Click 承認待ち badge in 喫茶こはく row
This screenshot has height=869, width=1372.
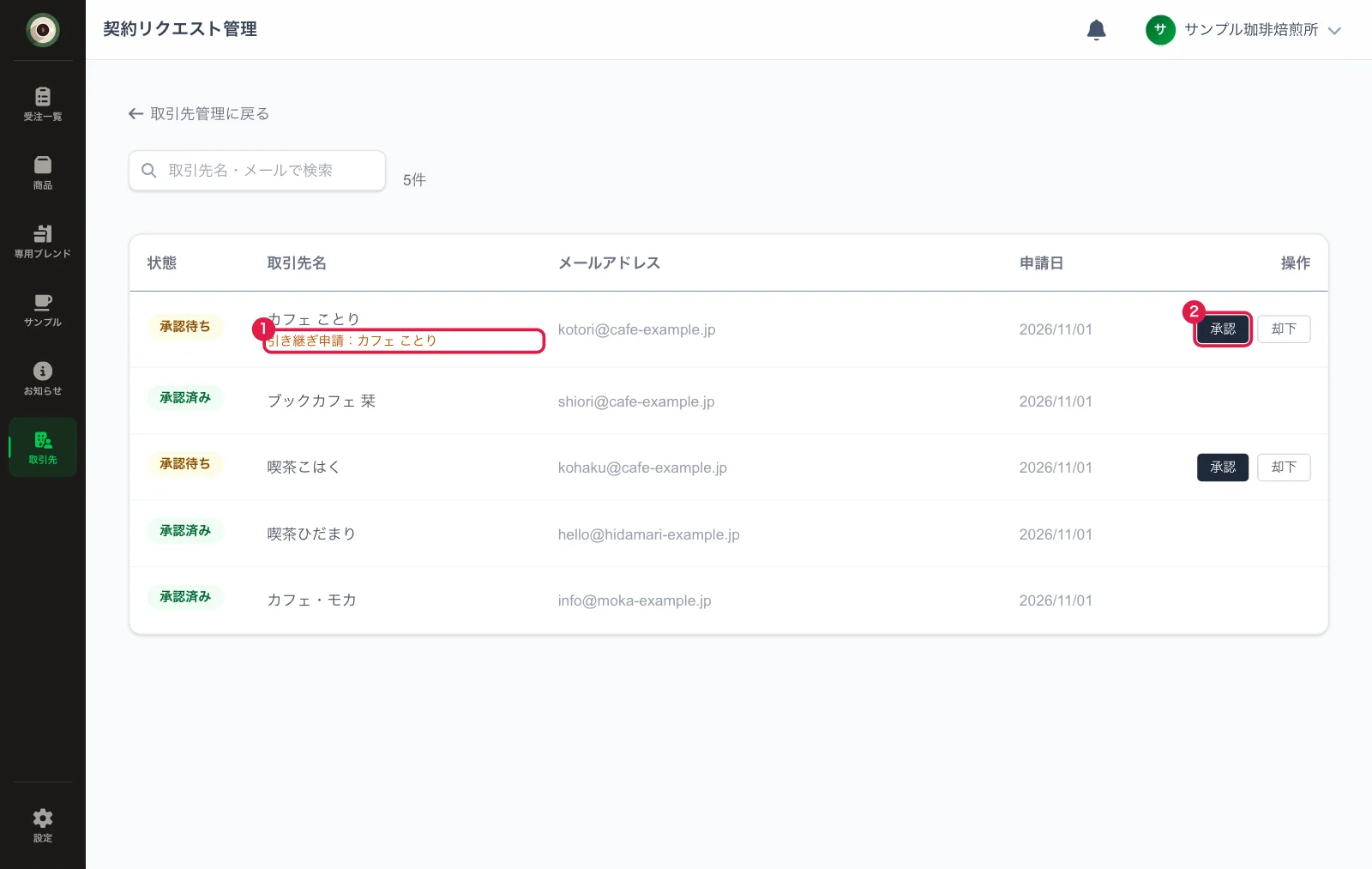185,464
